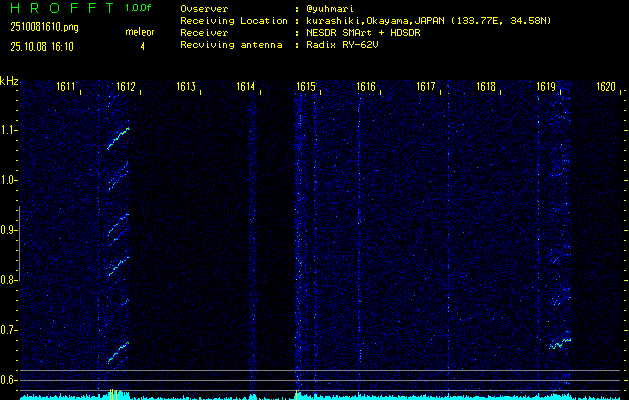Click the 1612 time marker

click(126, 88)
